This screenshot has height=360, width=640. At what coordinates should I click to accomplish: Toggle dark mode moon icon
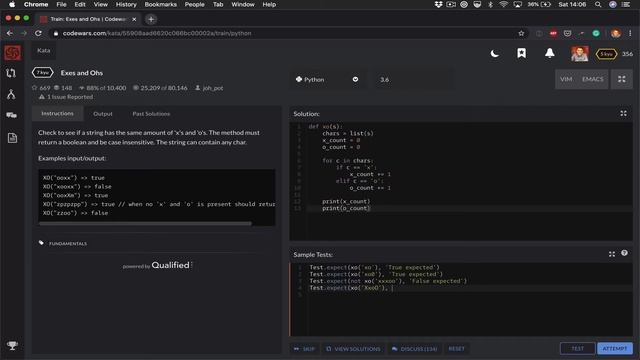coord(495,53)
